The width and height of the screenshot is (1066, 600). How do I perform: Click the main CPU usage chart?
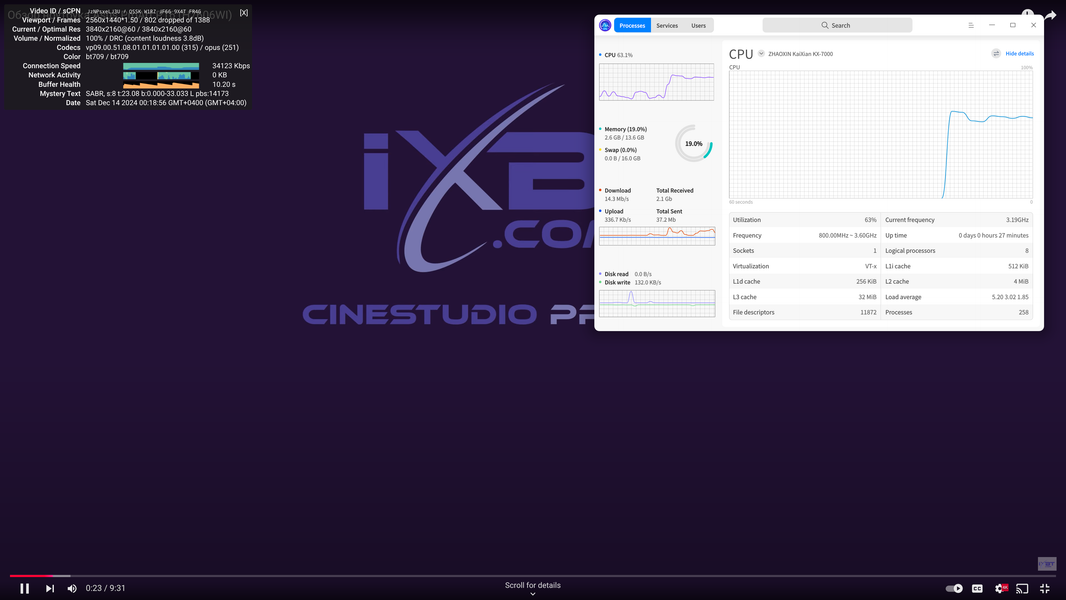[881, 135]
